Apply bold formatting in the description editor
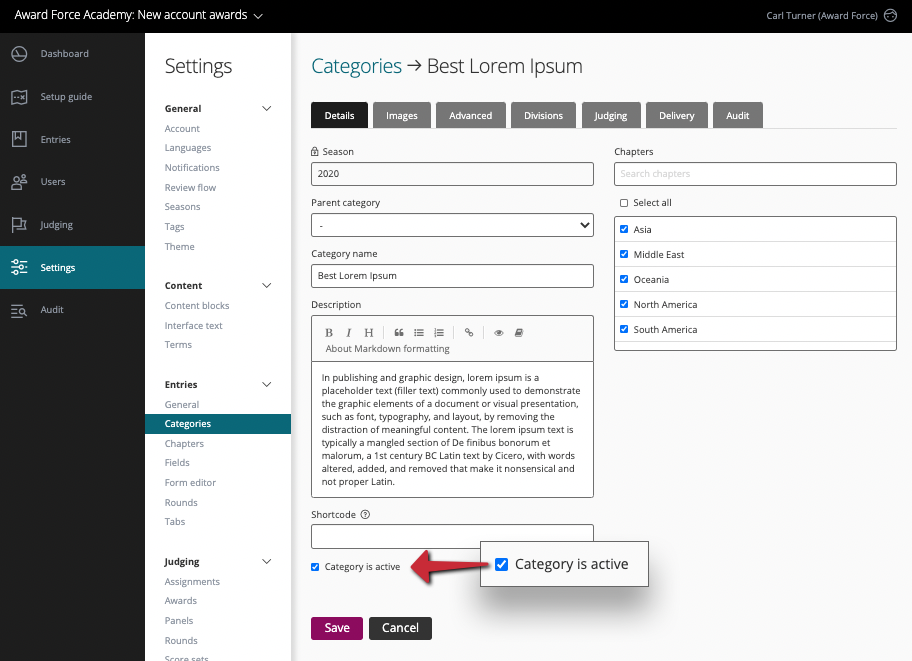This screenshot has height=661, width=912. pyautogui.click(x=328, y=332)
